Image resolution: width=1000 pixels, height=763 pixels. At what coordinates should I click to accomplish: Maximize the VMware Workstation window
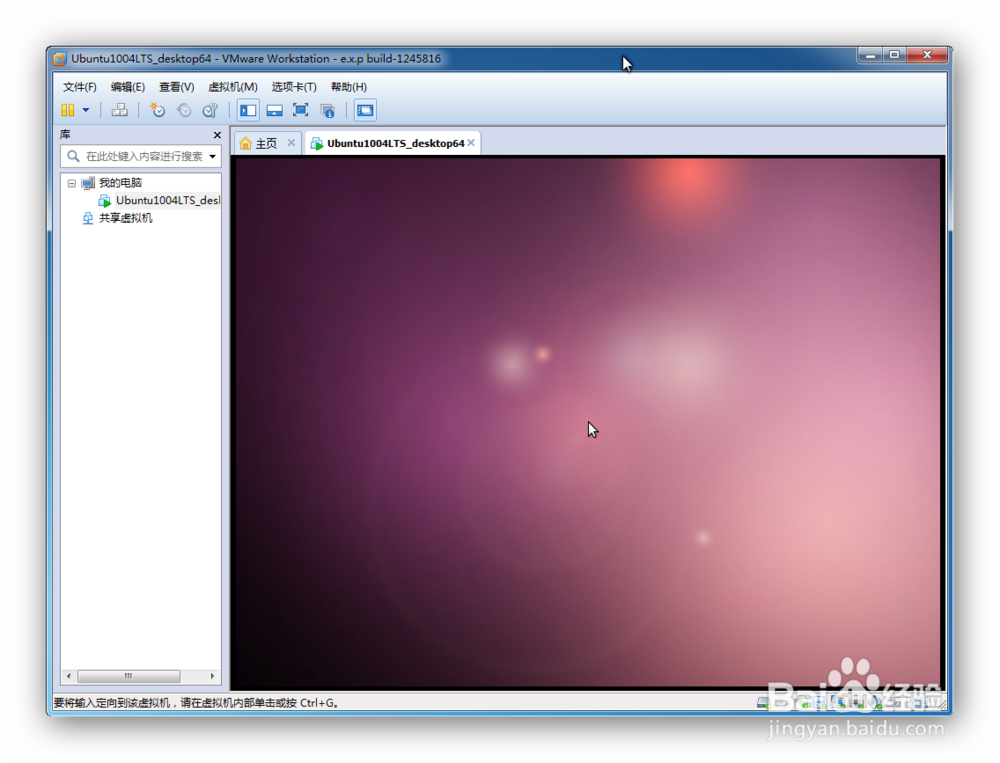tap(894, 56)
